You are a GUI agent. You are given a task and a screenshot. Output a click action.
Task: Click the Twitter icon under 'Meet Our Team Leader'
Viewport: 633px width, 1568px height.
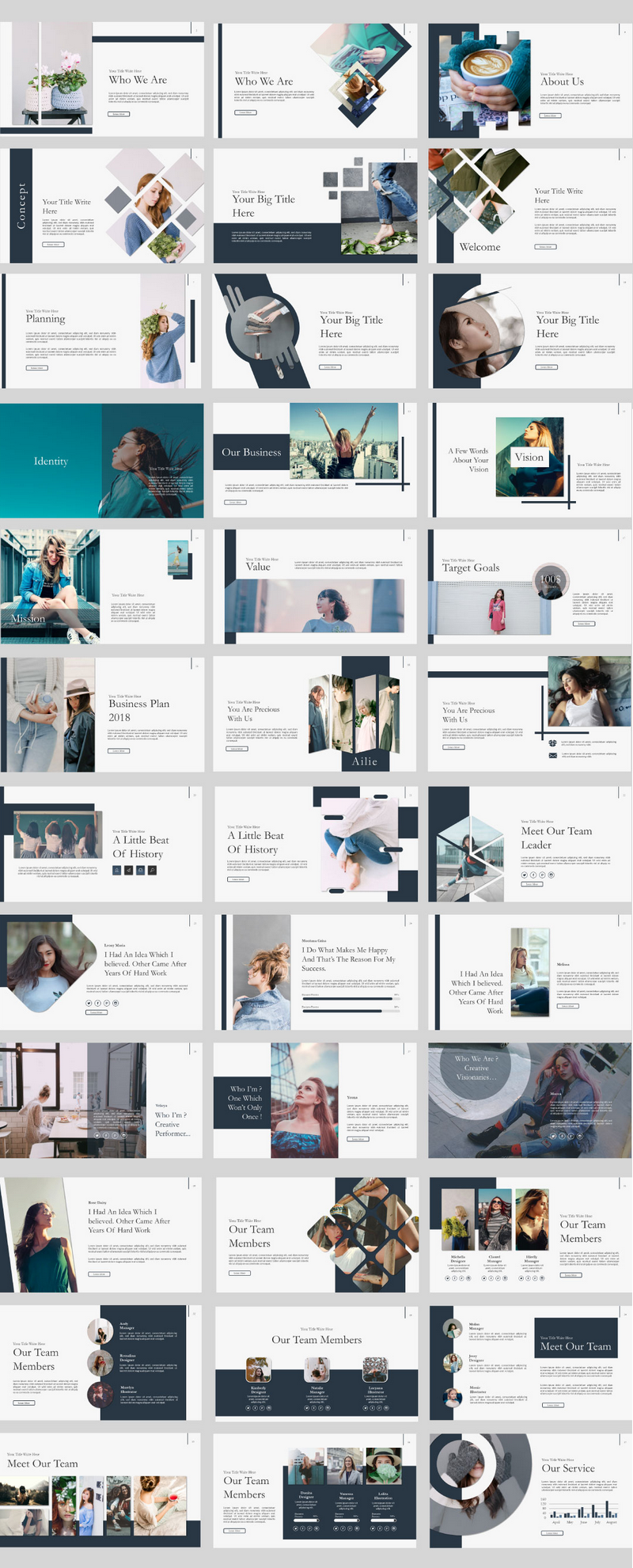[x=525, y=875]
